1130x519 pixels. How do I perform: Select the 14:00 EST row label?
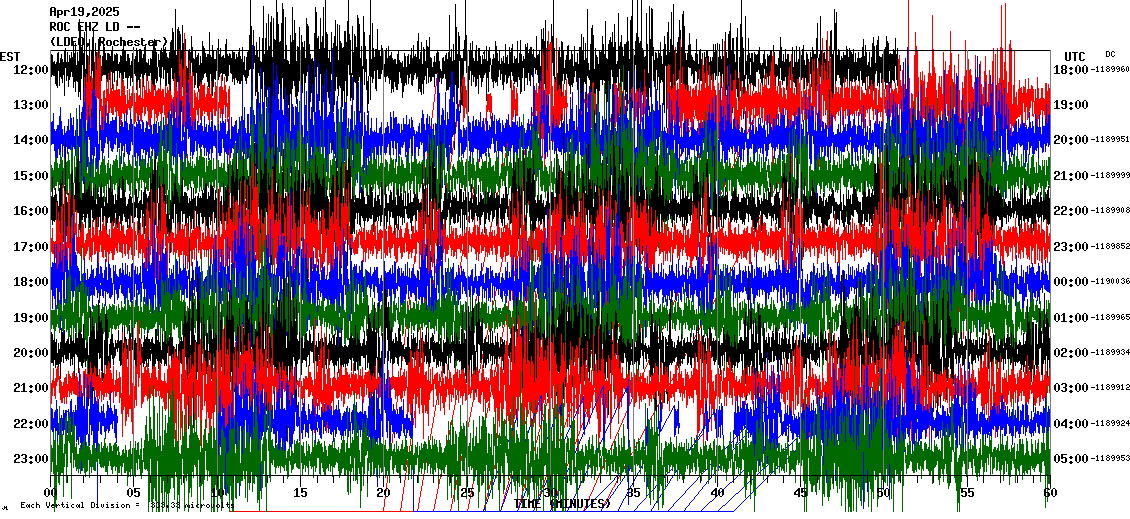[30, 141]
